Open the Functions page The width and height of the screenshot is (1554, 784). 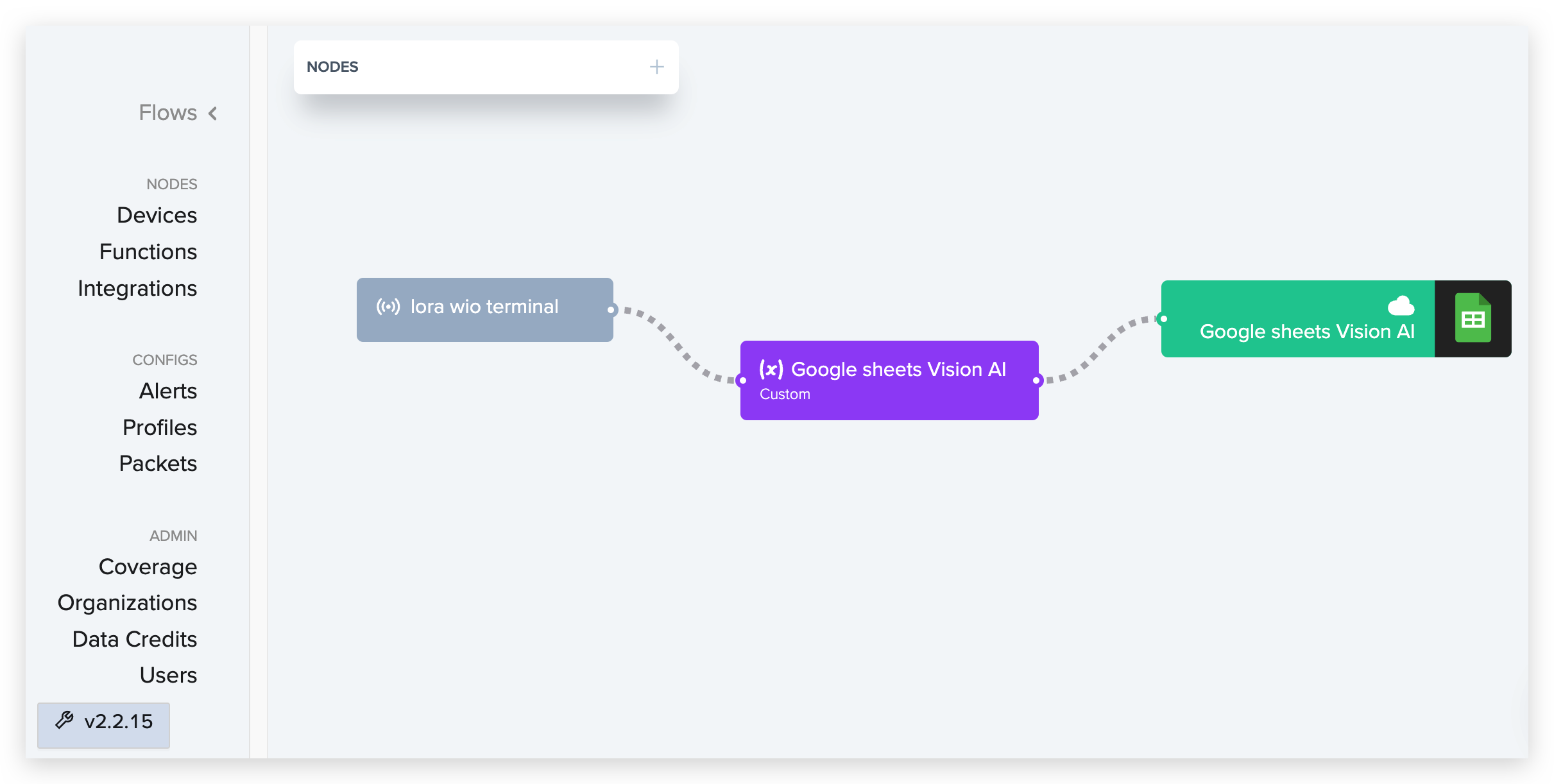pyautogui.click(x=148, y=251)
